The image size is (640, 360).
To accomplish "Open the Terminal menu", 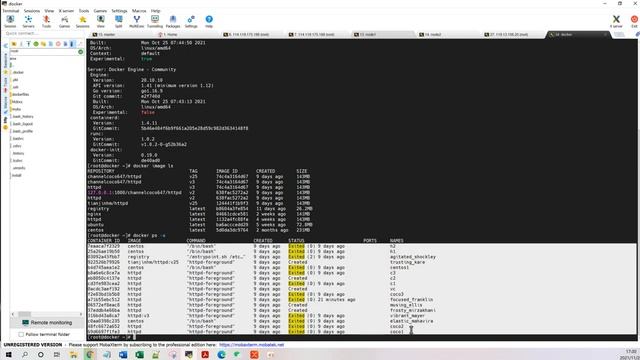I will [11, 11].
